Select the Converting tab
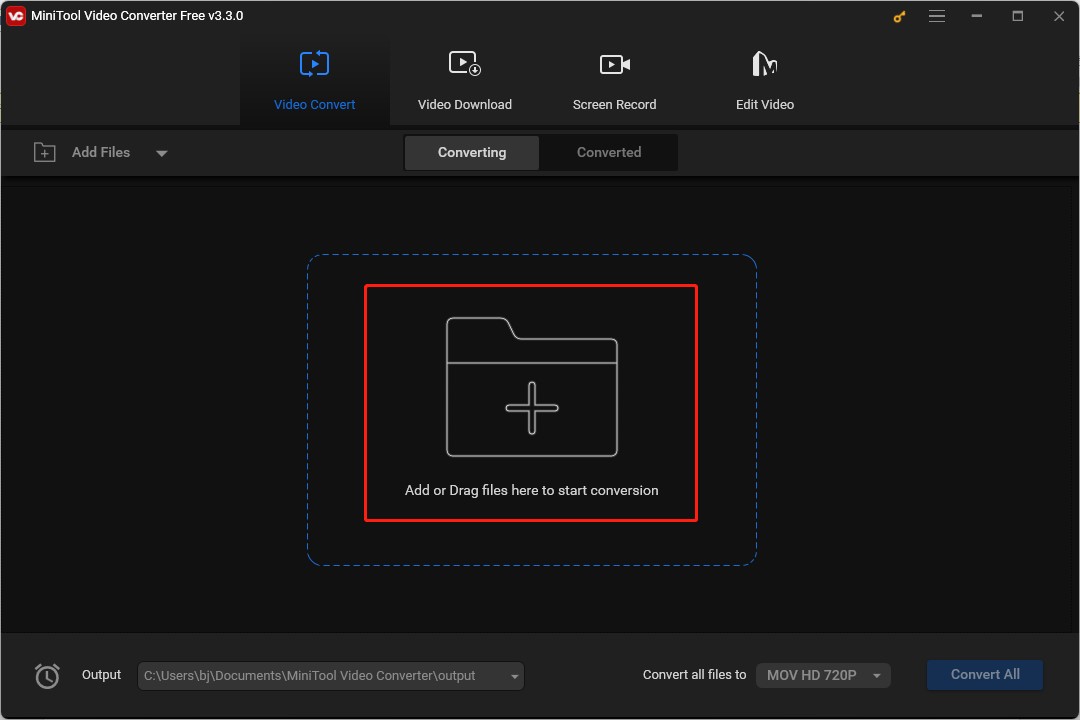 coord(471,152)
